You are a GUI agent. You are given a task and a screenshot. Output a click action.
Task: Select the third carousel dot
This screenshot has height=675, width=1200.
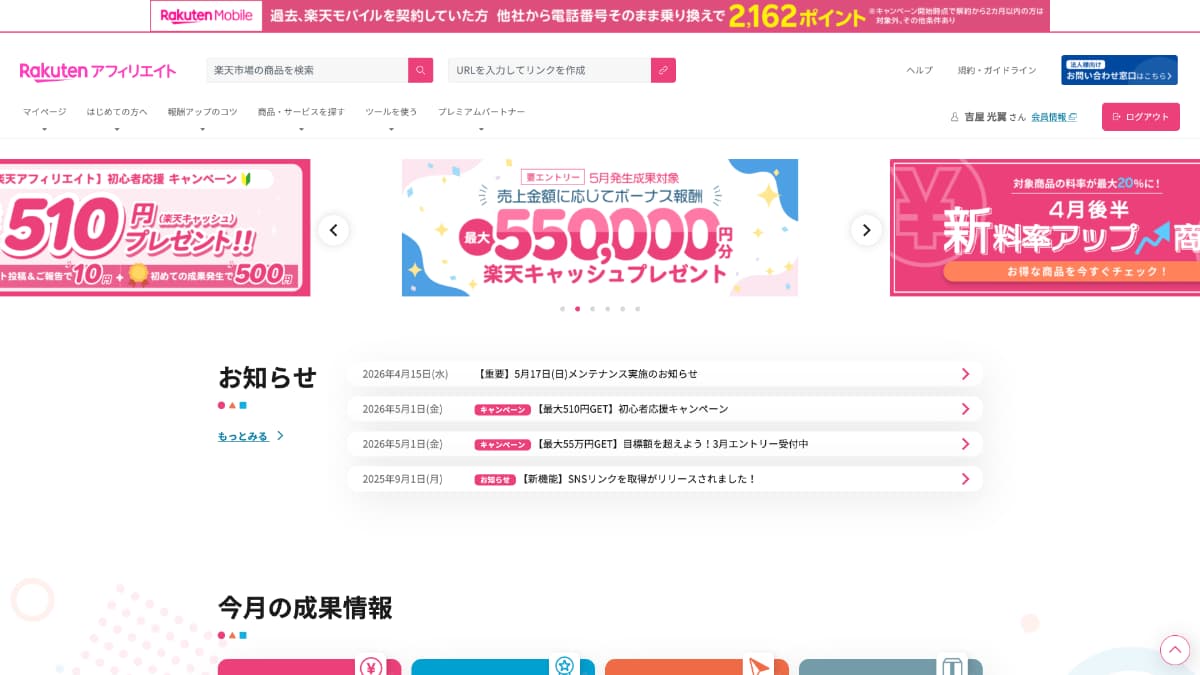click(x=592, y=309)
